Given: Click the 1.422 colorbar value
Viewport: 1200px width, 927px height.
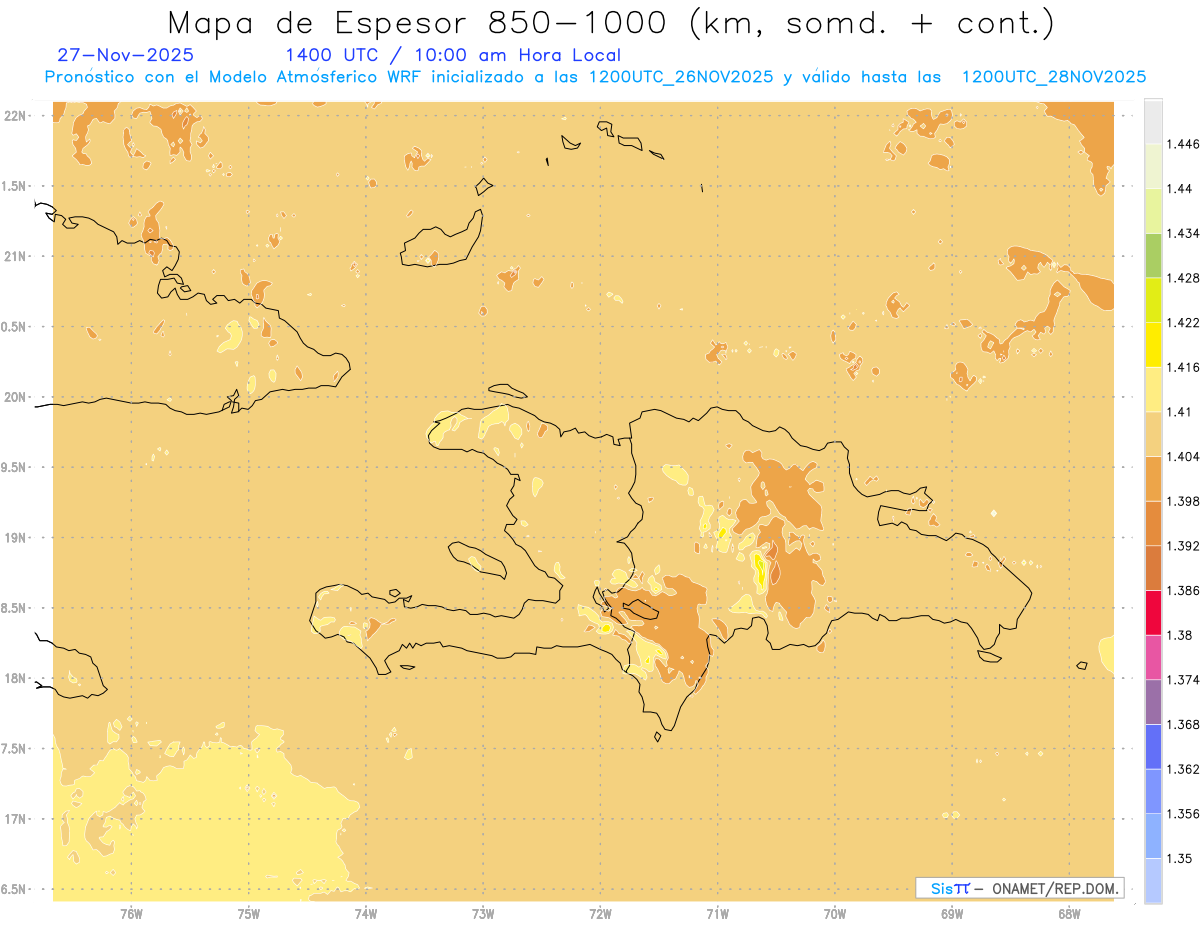Looking at the screenshot, I should (x=1182, y=322).
